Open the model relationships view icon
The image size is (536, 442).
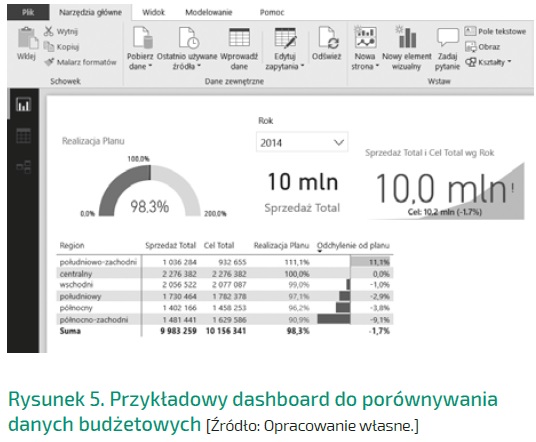point(23,167)
